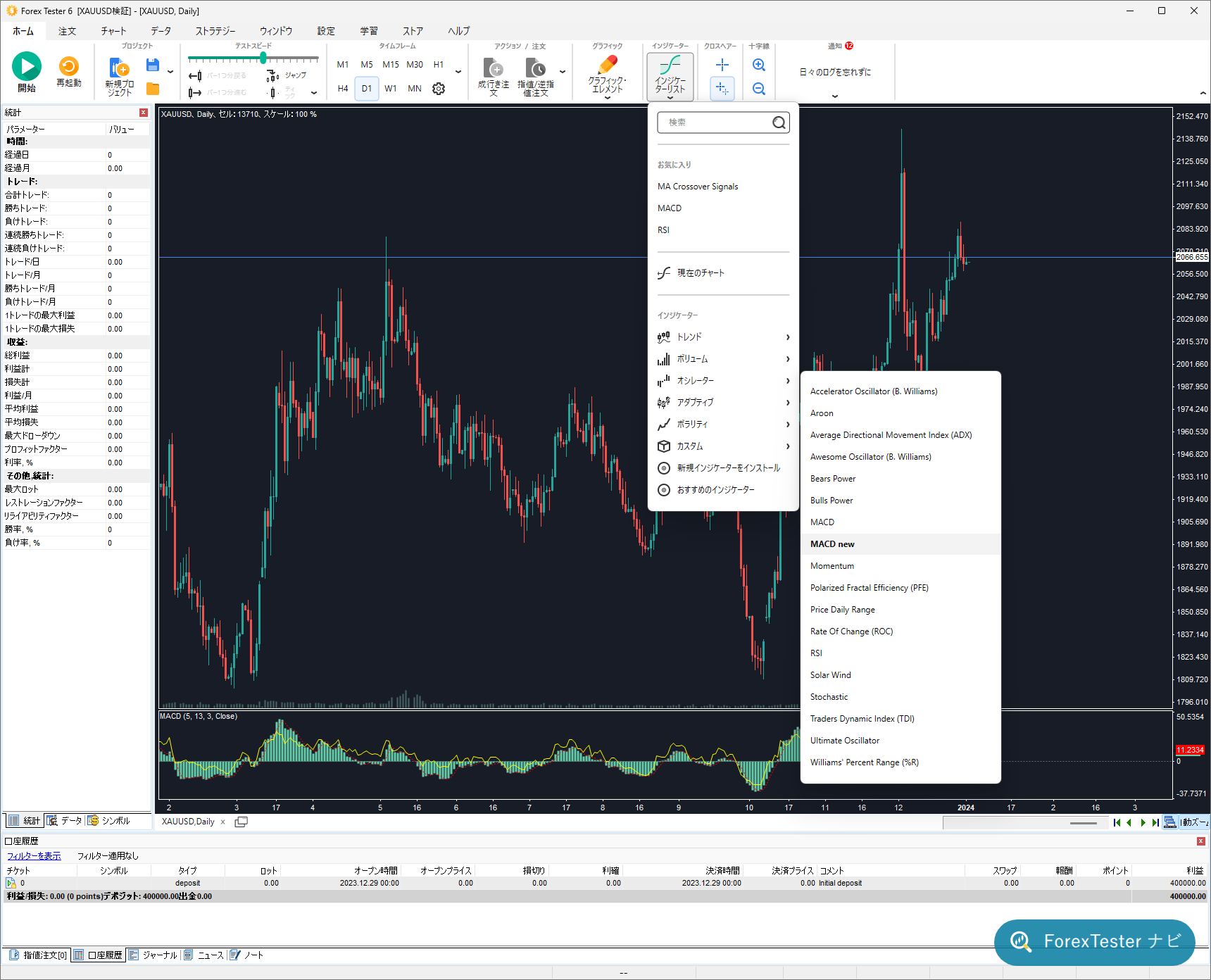
Task: Select the M15 timeframe
Action: 391,65
